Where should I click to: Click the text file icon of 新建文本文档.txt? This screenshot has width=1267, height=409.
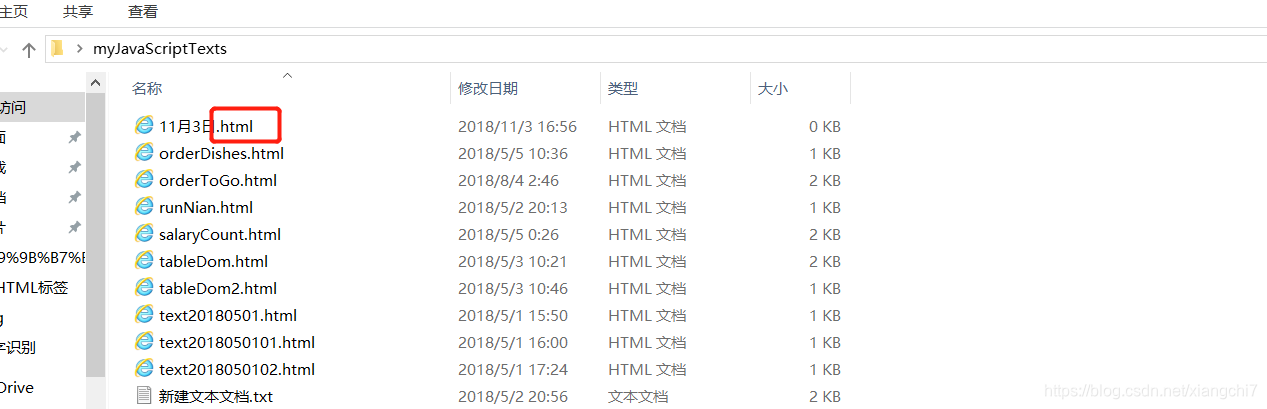tap(144, 396)
